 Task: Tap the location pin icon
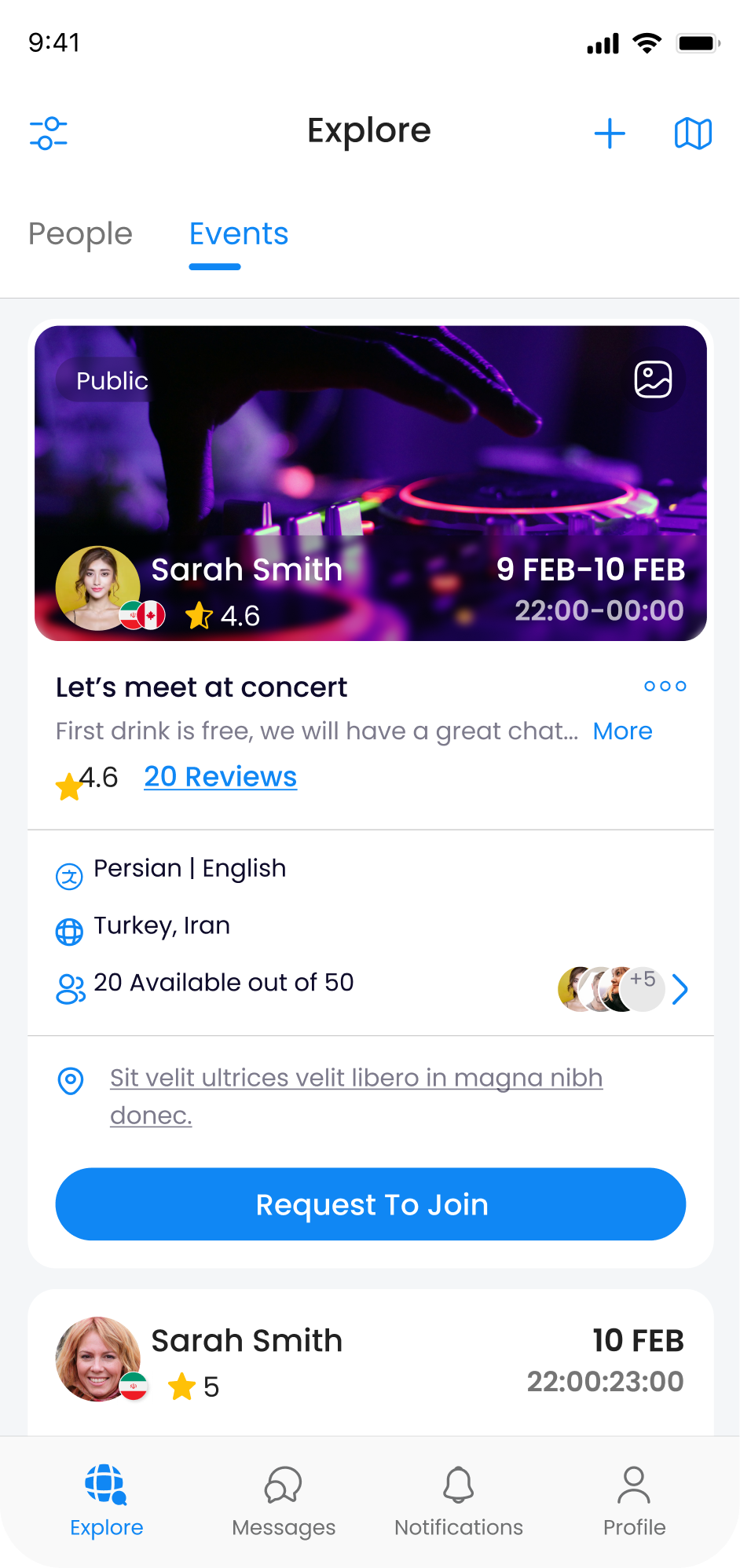click(x=71, y=1081)
